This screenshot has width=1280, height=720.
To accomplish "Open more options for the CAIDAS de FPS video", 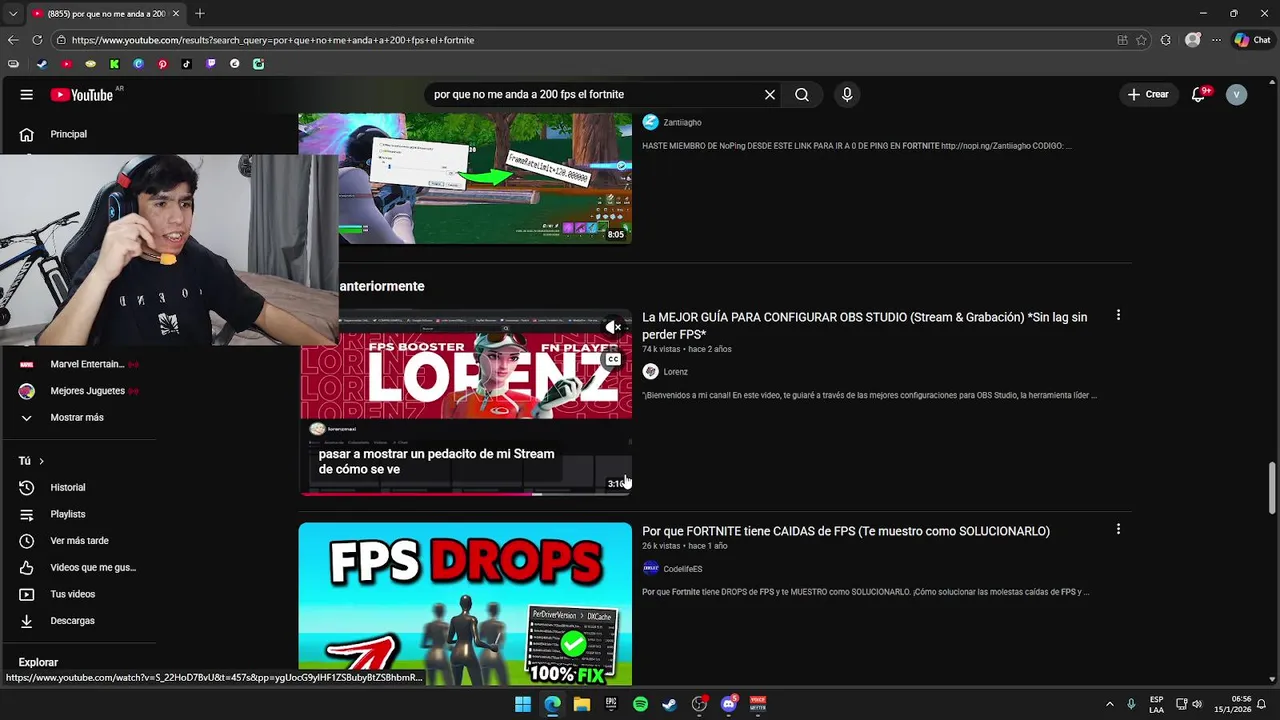I will pyautogui.click(x=1118, y=529).
